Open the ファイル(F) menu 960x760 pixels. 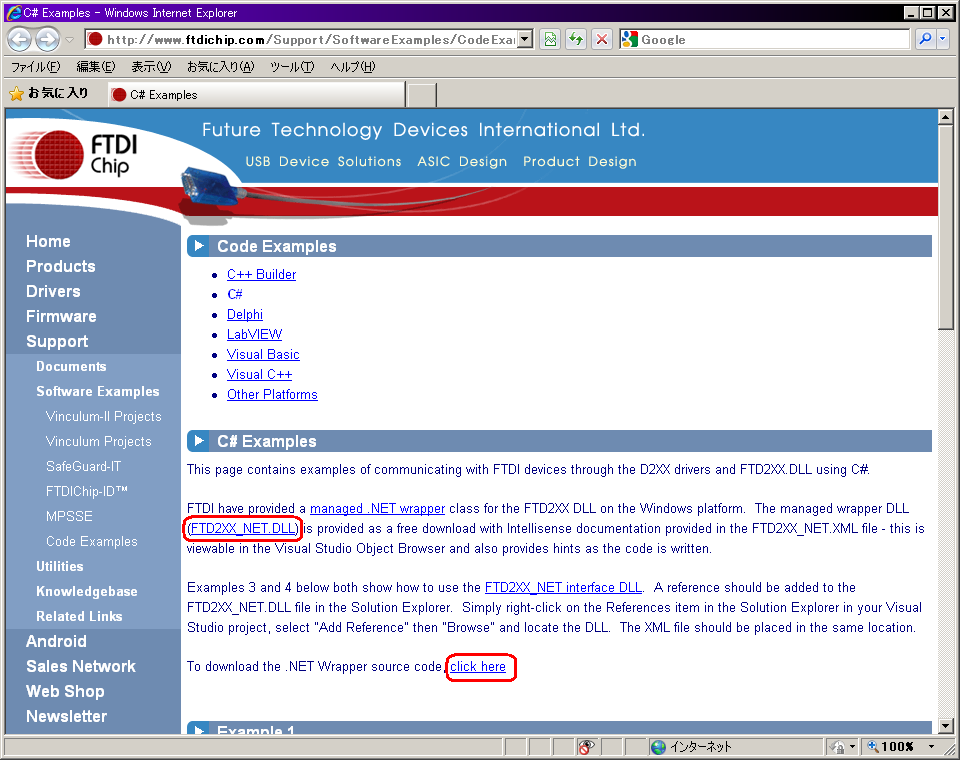36,67
